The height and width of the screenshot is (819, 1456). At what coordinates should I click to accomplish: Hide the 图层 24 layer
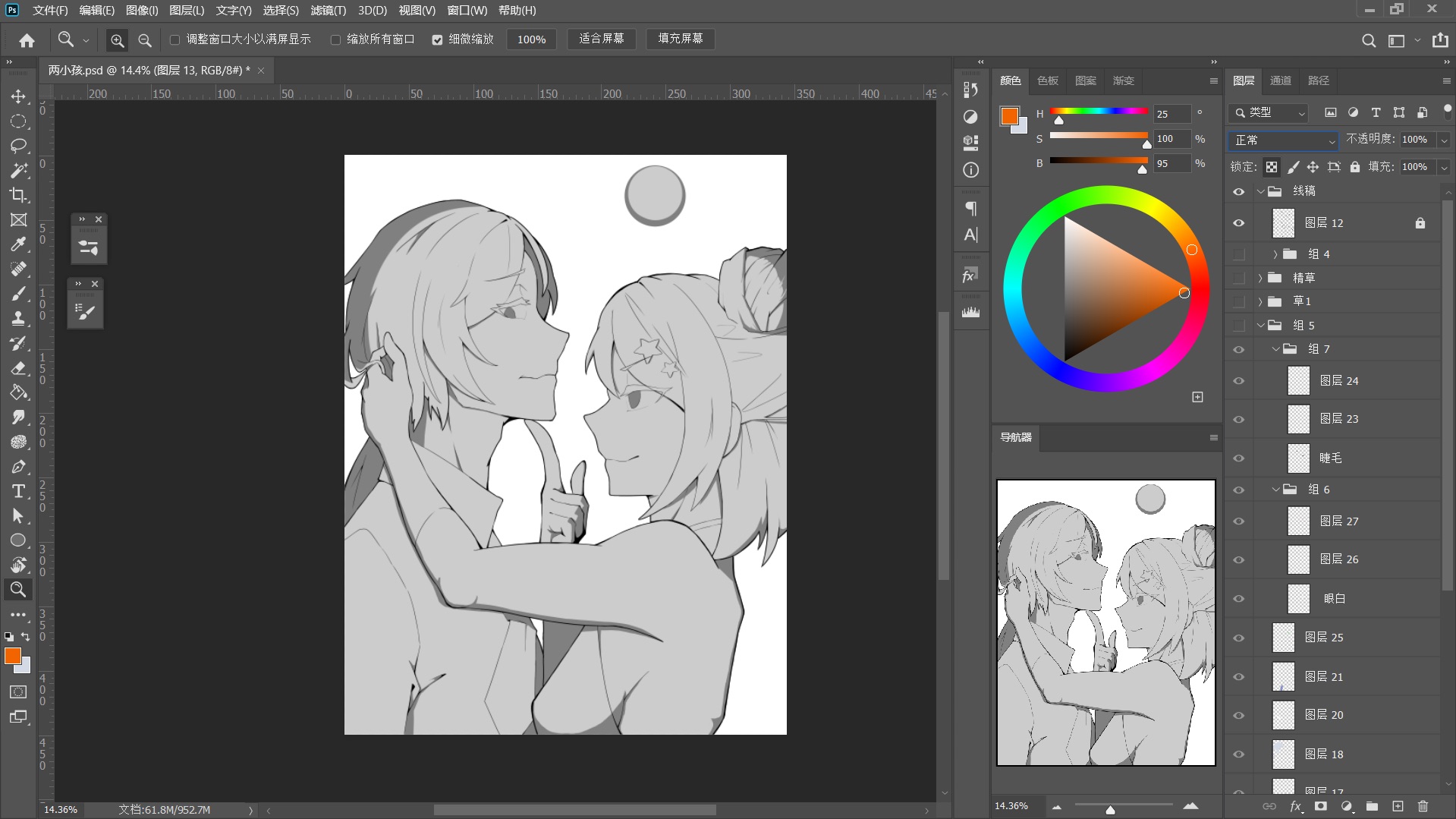tap(1238, 381)
